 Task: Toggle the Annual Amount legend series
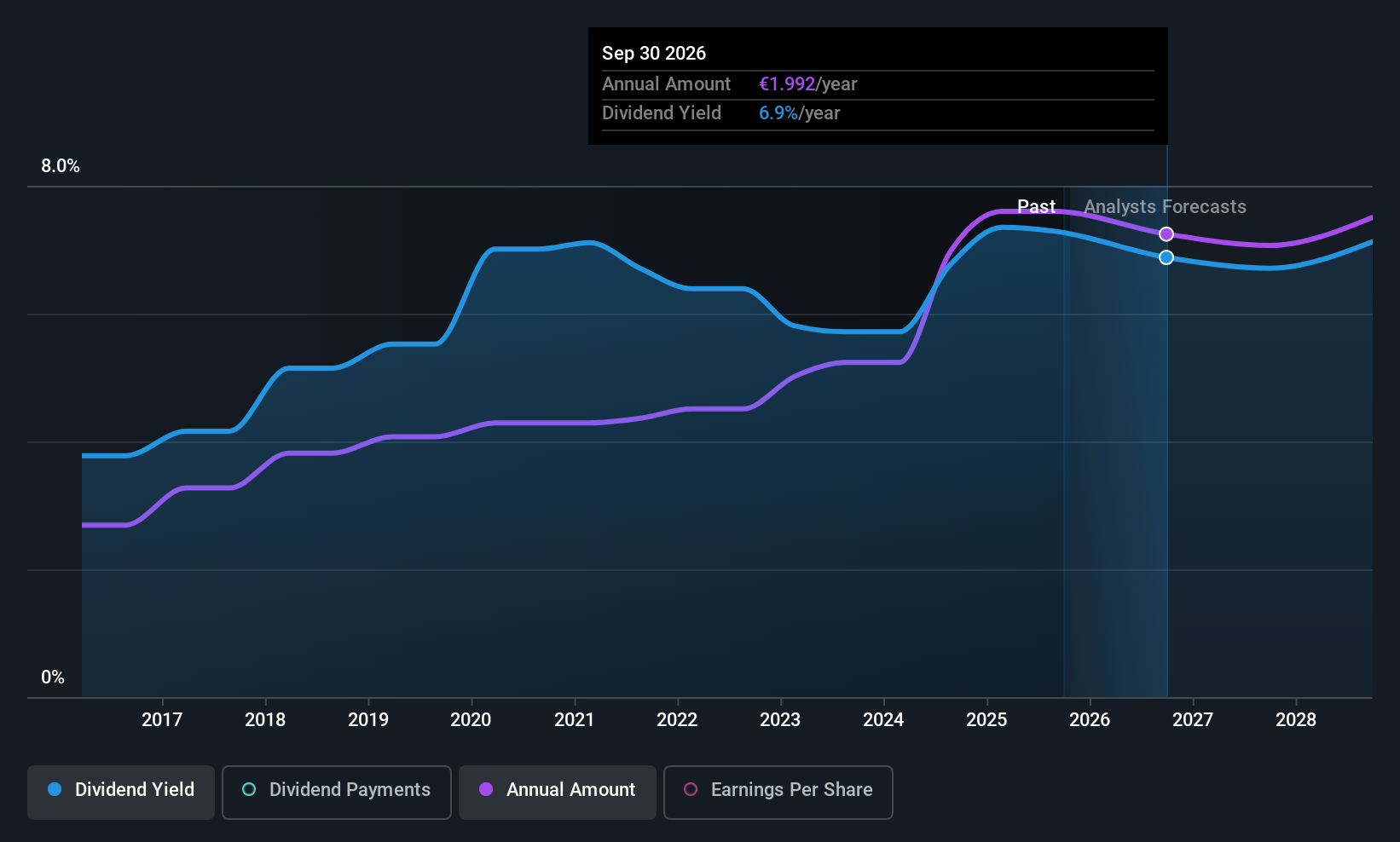(x=558, y=792)
